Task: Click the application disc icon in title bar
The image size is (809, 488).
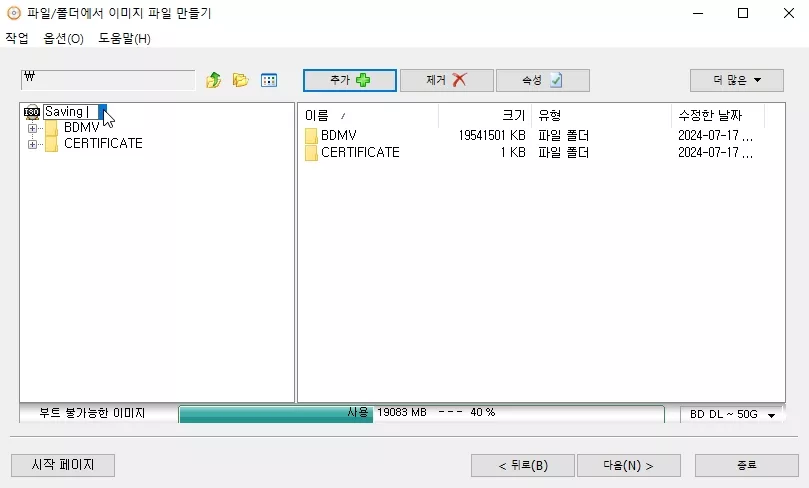Action: tap(14, 13)
